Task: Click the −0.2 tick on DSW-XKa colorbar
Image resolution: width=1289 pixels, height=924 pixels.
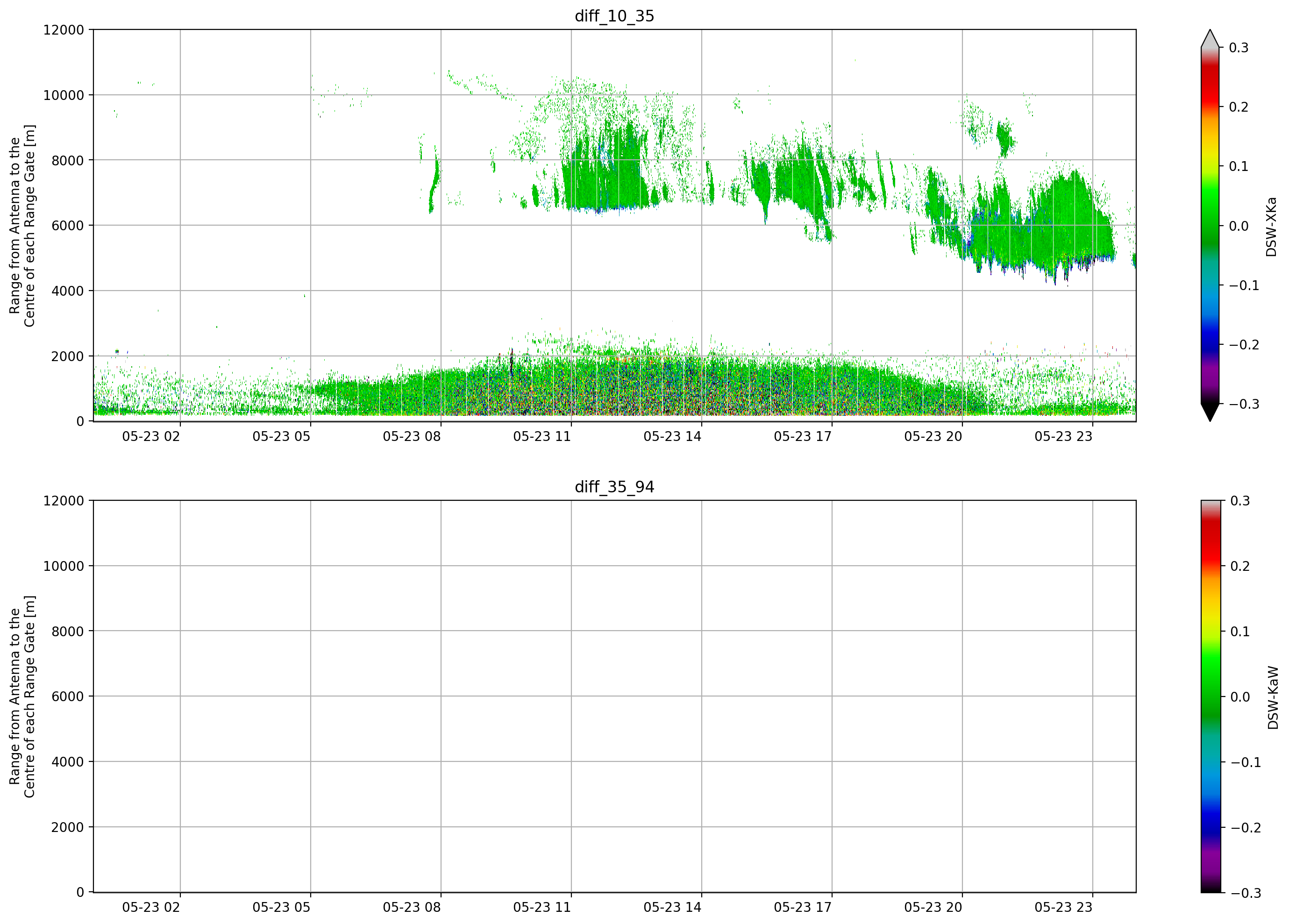Action: coord(1244,345)
